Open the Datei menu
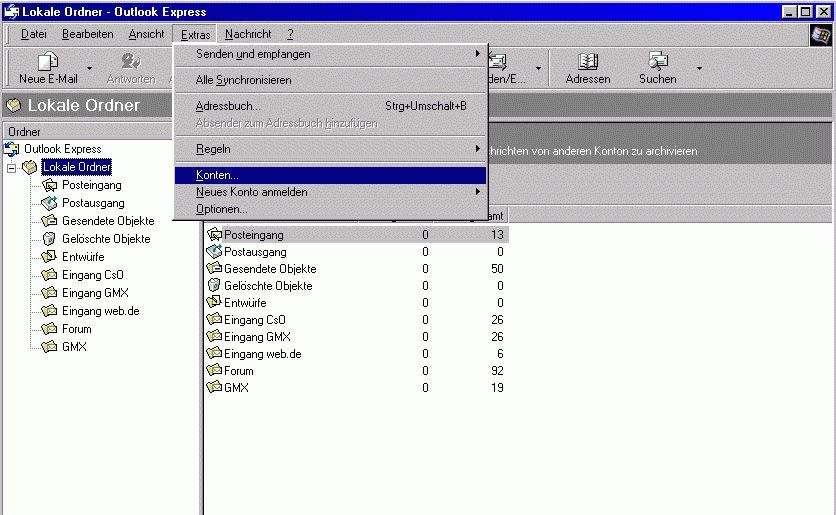This screenshot has width=836, height=515. click(34, 34)
